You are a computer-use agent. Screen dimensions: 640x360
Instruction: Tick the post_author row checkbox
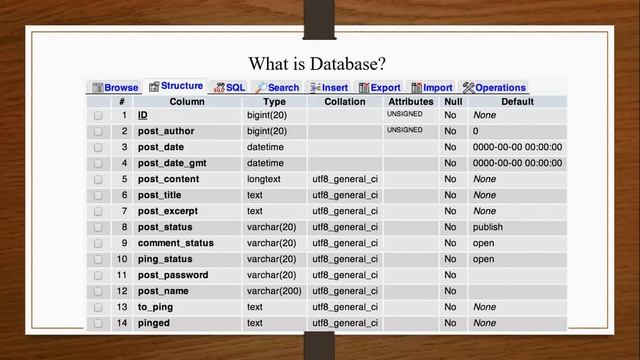point(98,131)
